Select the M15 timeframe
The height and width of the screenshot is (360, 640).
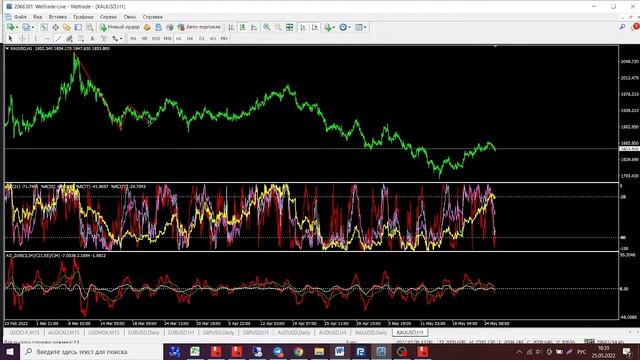click(x=156, y=38)
